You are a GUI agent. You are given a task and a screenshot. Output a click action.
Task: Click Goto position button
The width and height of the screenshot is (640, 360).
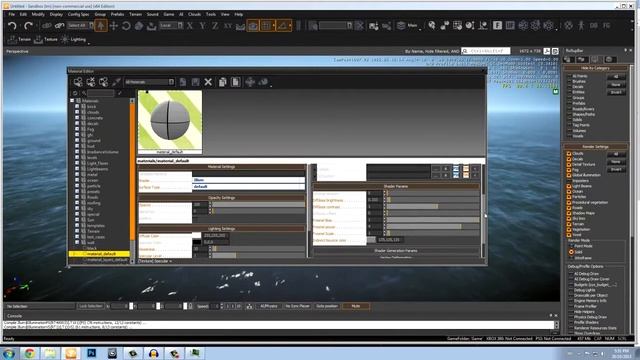(x=327, y=306)
